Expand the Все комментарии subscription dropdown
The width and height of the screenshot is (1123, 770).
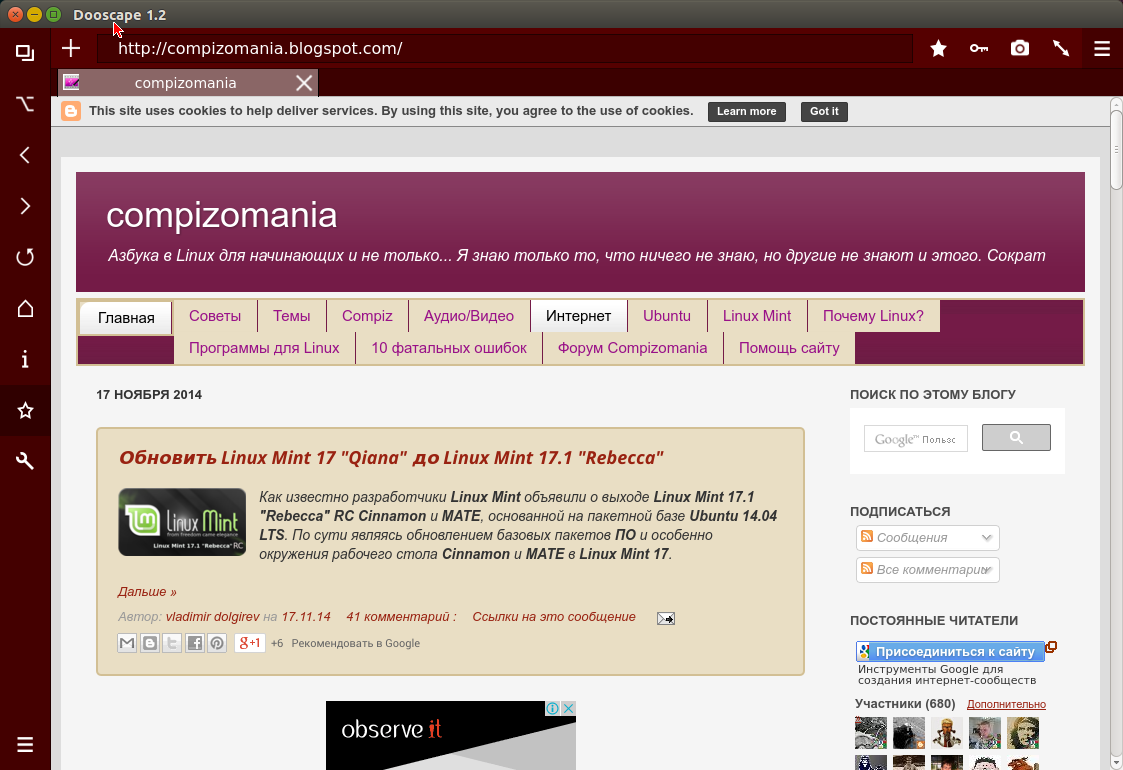pyautogui.click(x=927, y=570)
